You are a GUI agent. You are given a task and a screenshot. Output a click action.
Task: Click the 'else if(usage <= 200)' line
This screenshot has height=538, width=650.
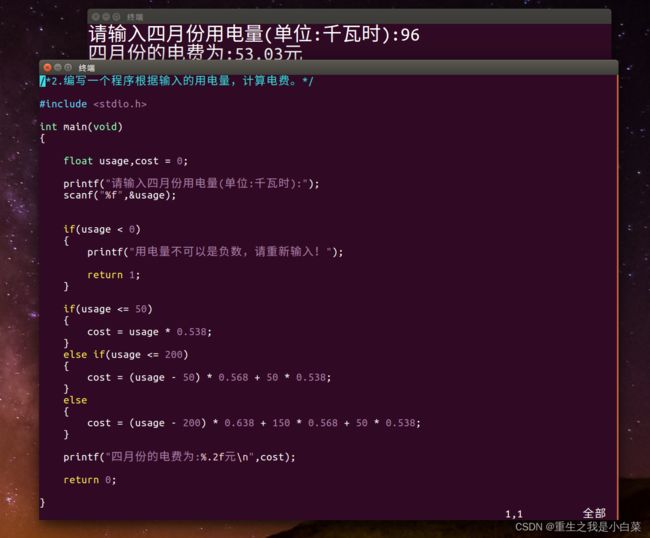(x=126, y=355)
